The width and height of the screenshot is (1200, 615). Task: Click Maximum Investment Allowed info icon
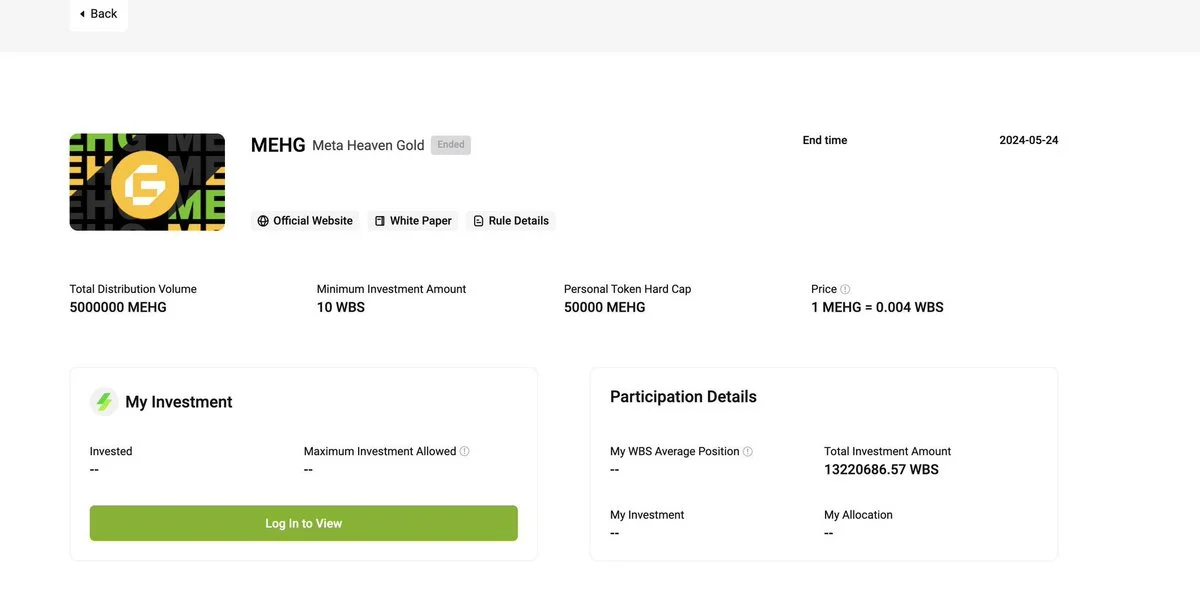[x=465, y=451]
